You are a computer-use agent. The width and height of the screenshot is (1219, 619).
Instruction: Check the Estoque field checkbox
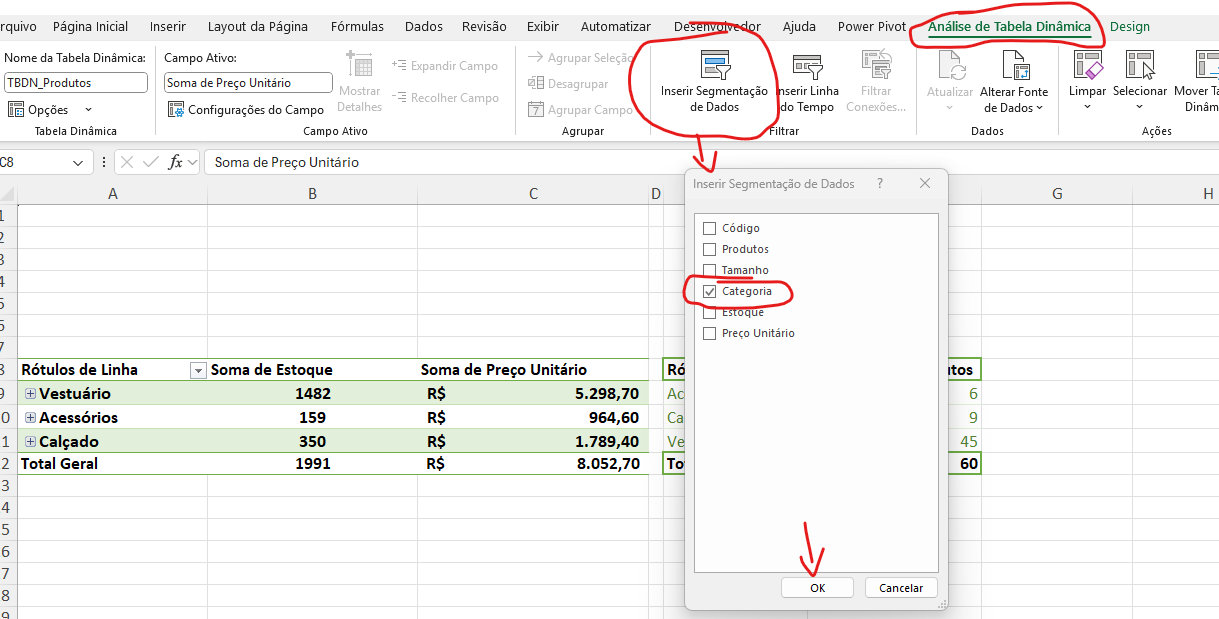[710, 312]
